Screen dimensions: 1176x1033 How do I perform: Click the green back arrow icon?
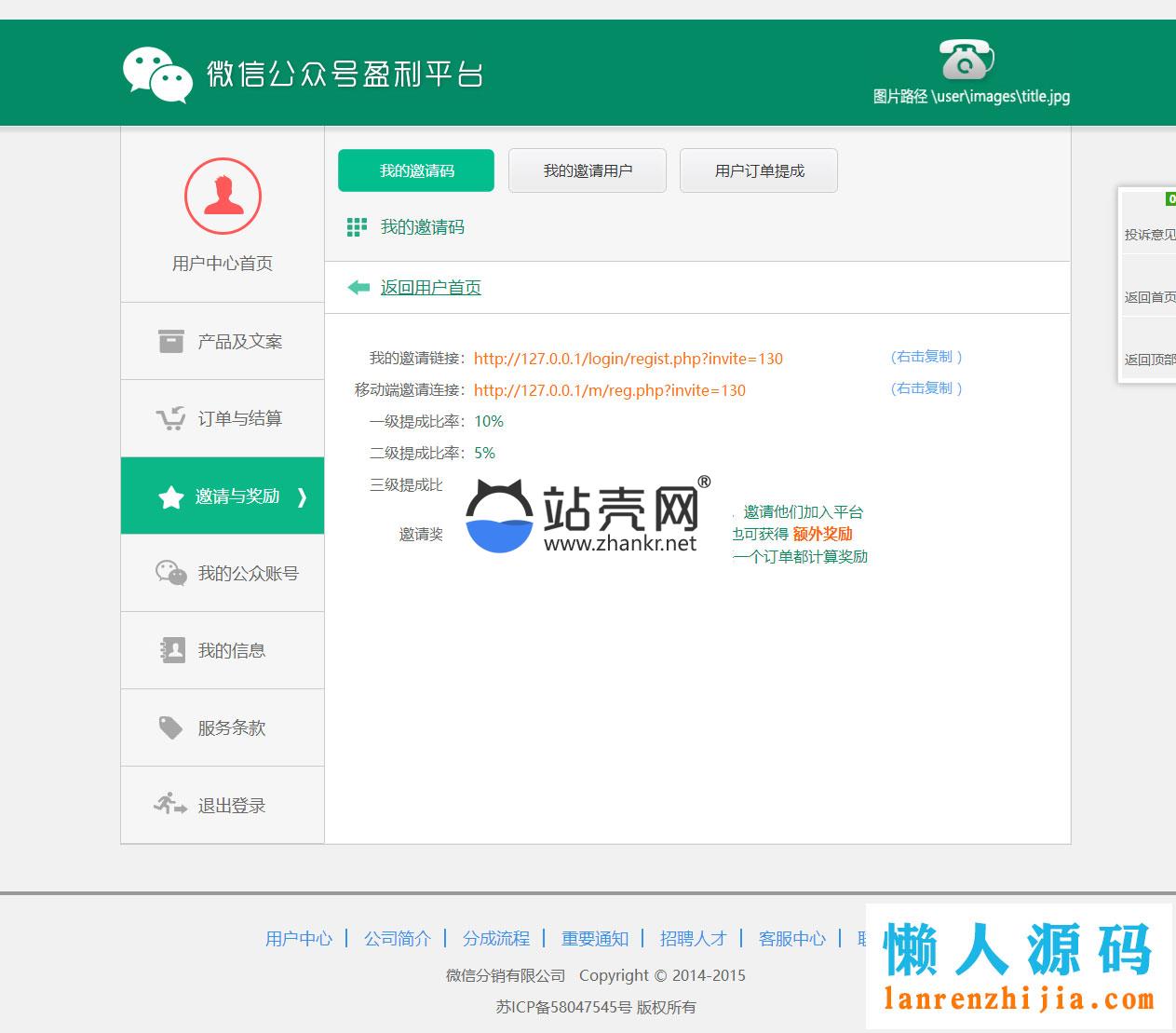click(x=358, y=288)
